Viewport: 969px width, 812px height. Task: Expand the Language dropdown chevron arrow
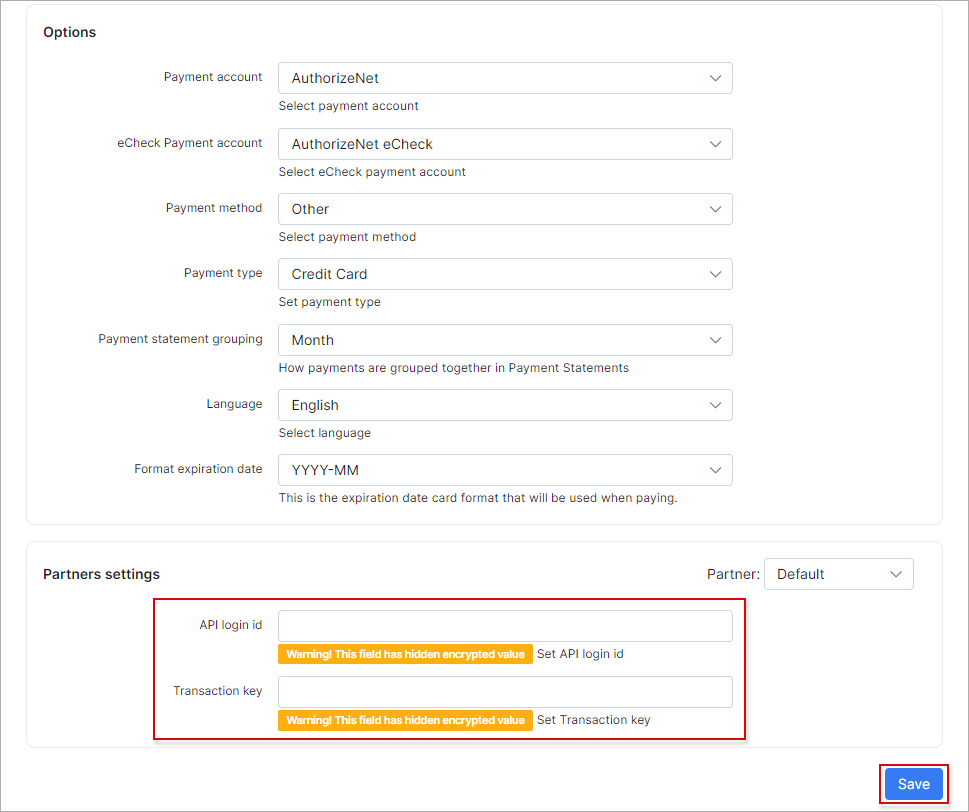point(715,405)
